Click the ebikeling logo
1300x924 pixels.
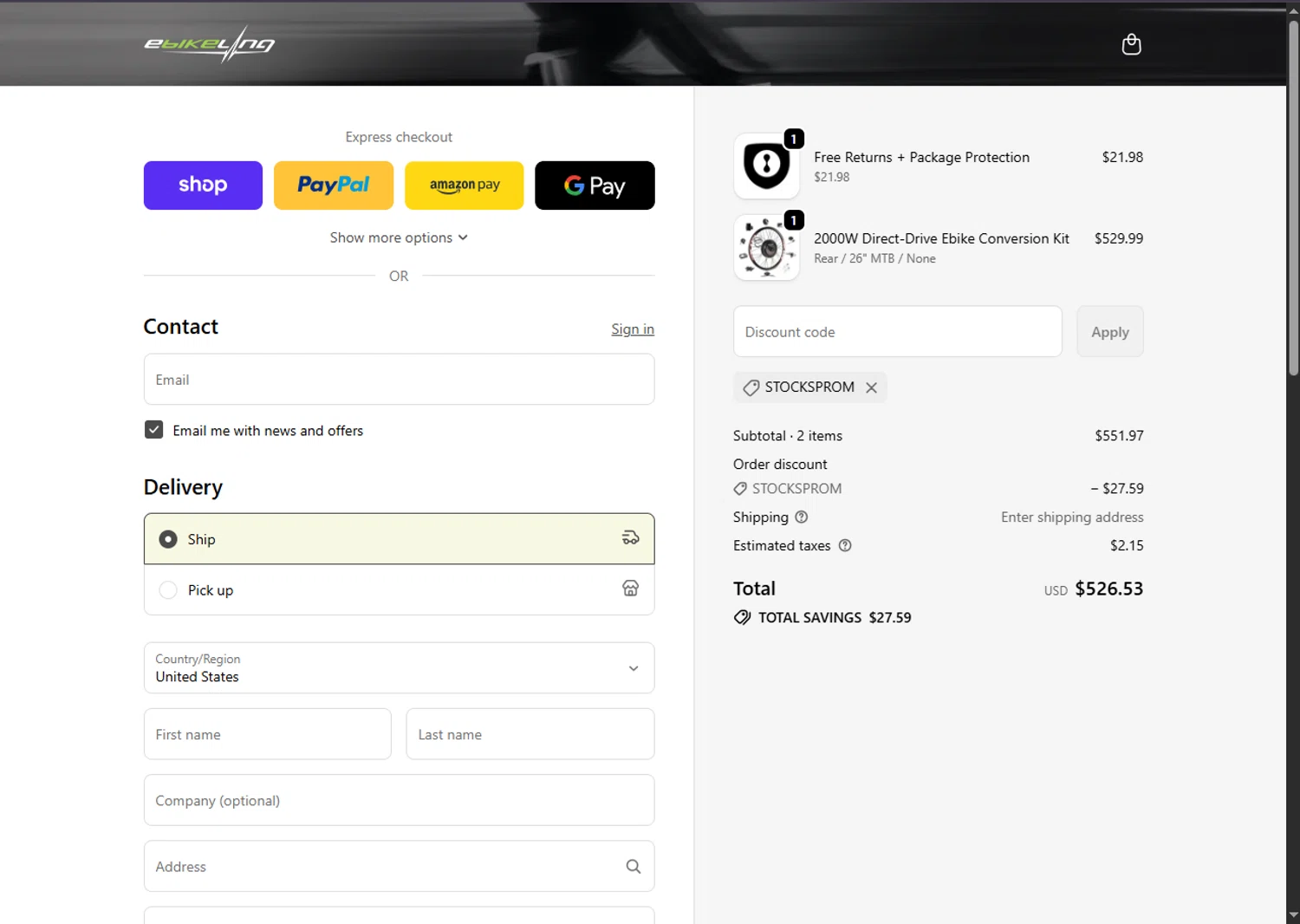[x=209, y=44]
